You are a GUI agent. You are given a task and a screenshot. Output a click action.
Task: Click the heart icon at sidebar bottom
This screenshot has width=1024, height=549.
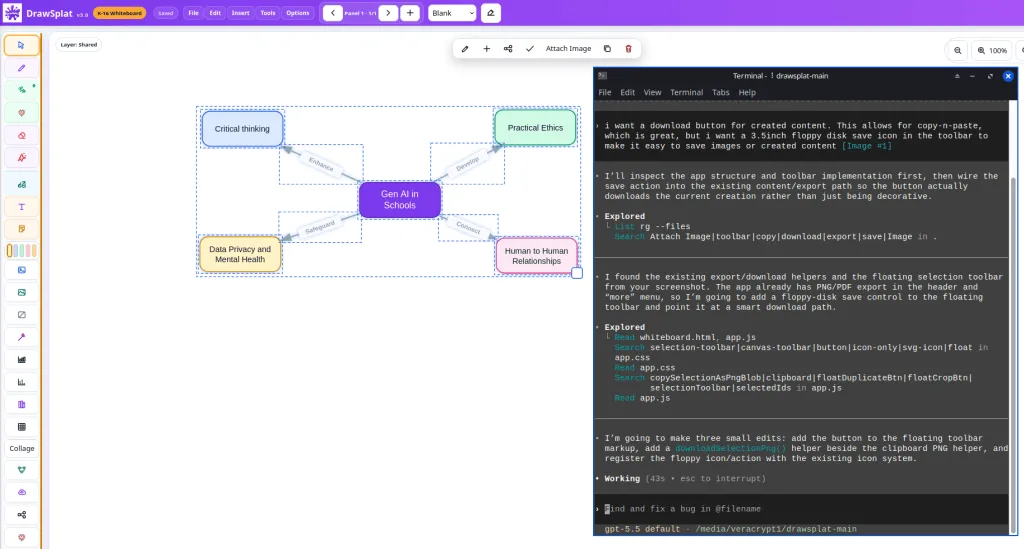tap(22, 537)
